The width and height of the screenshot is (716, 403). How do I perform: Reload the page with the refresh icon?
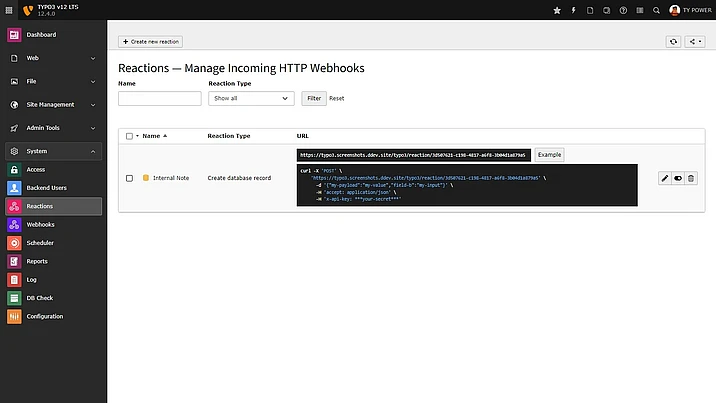[674, 42]
